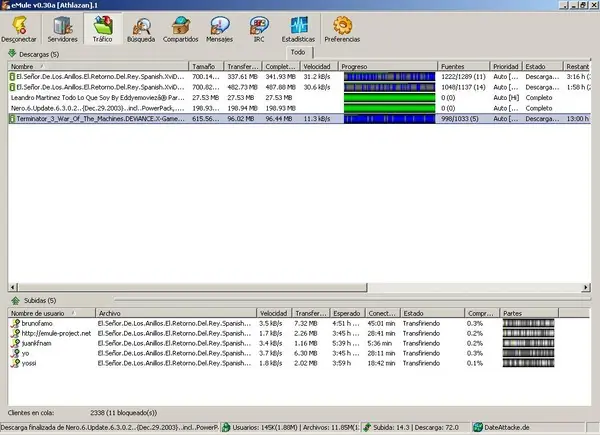Click the transfer arrows icon beside Subida status
Viewport: 600px width, 435px height.
367,427
